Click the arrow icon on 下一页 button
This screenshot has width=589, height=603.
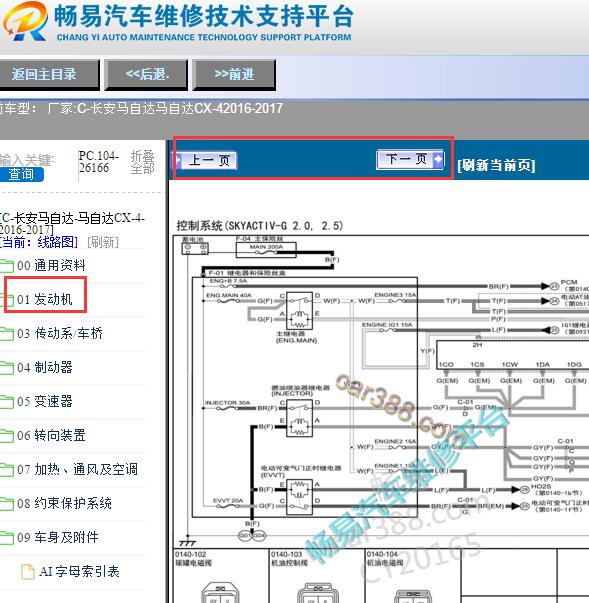click(438, 159)
